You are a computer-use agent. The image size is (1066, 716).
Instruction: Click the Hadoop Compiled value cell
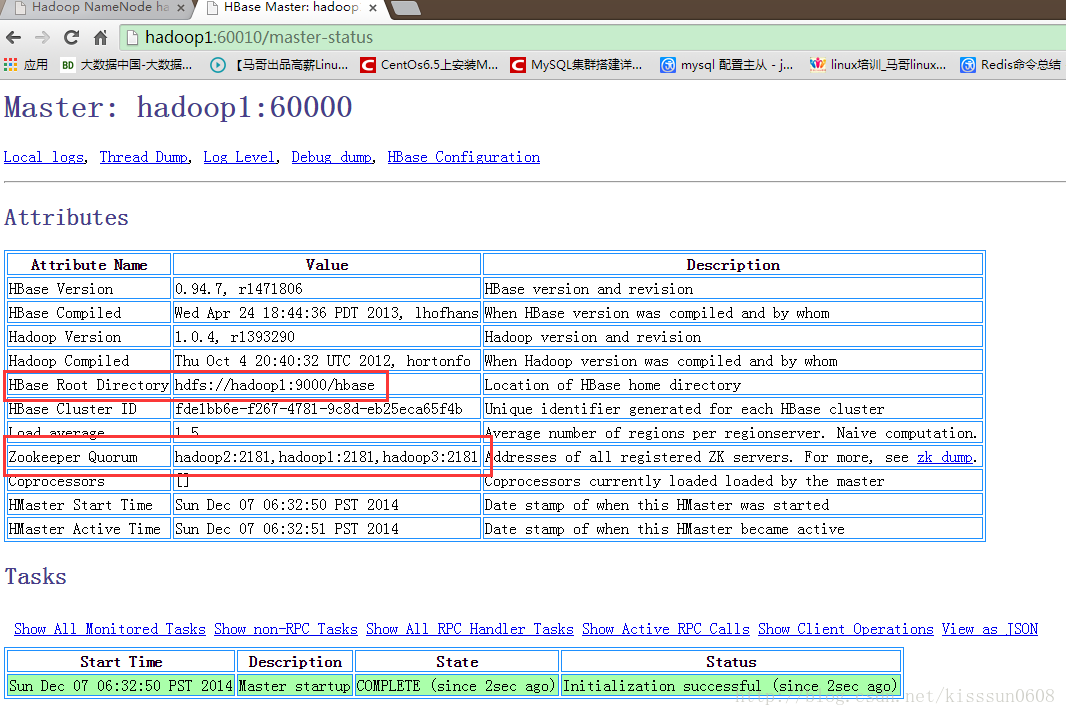[x=327, y=361]
